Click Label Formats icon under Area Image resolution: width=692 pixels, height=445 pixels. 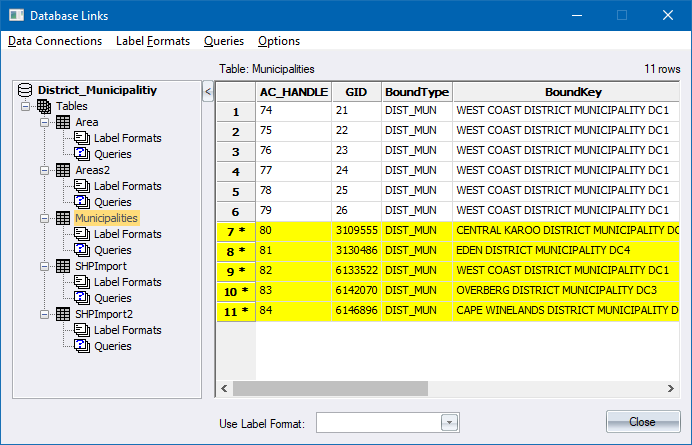(82, 138)
